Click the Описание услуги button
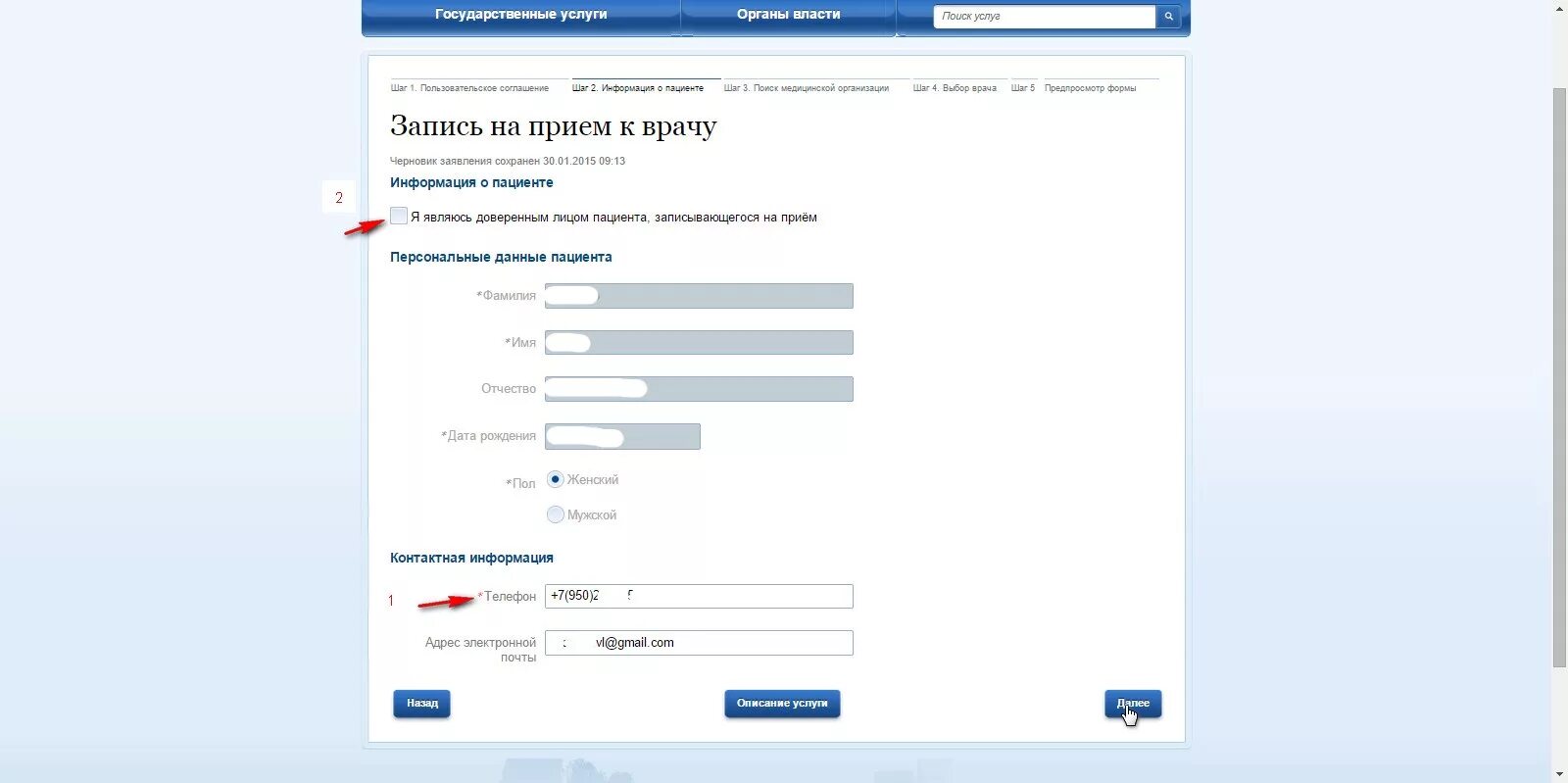Viewport: 1568px width, 783px height. [x=782, y=704]
